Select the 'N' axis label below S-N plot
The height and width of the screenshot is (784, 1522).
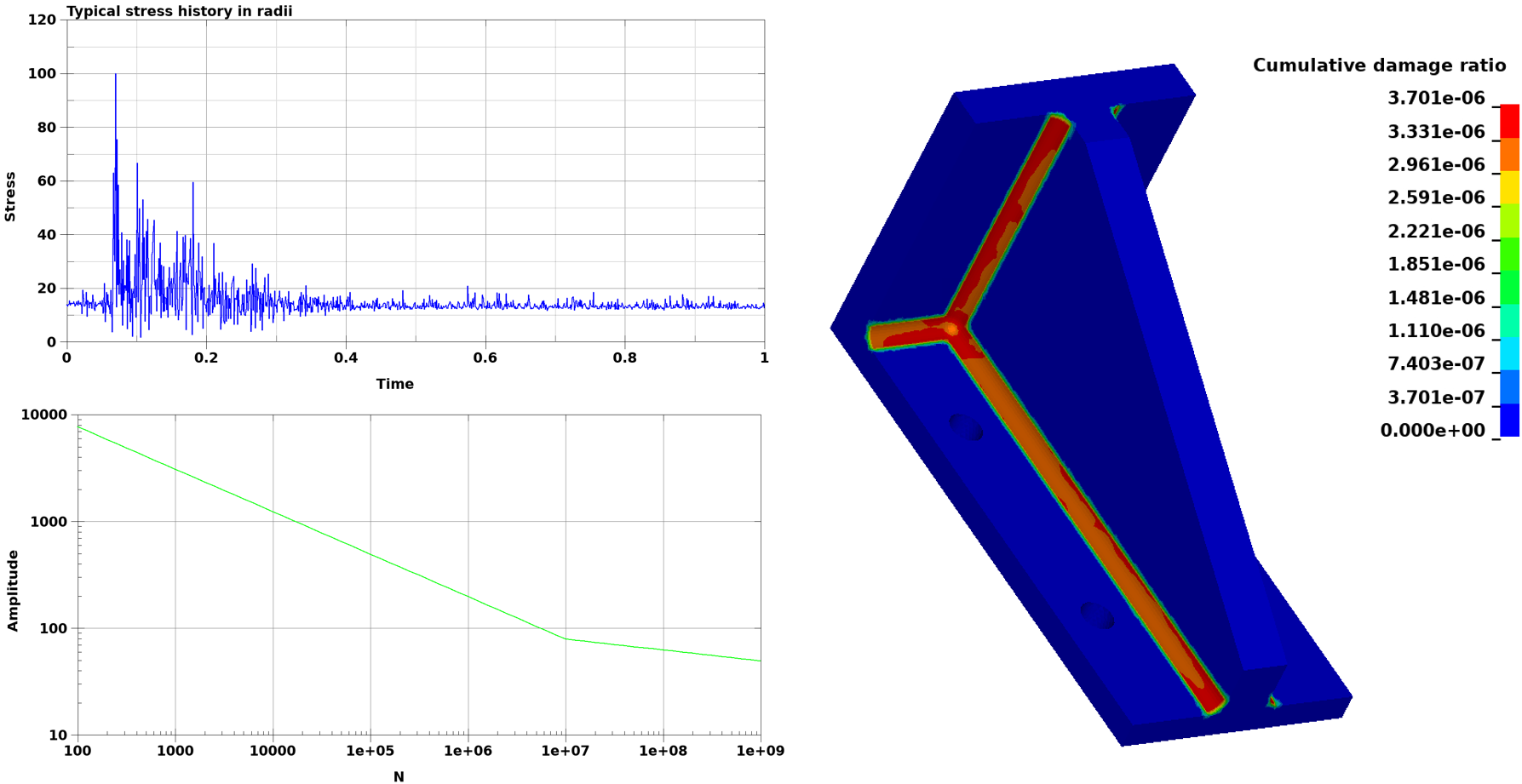pyautogui.click(x=399, y=776)
